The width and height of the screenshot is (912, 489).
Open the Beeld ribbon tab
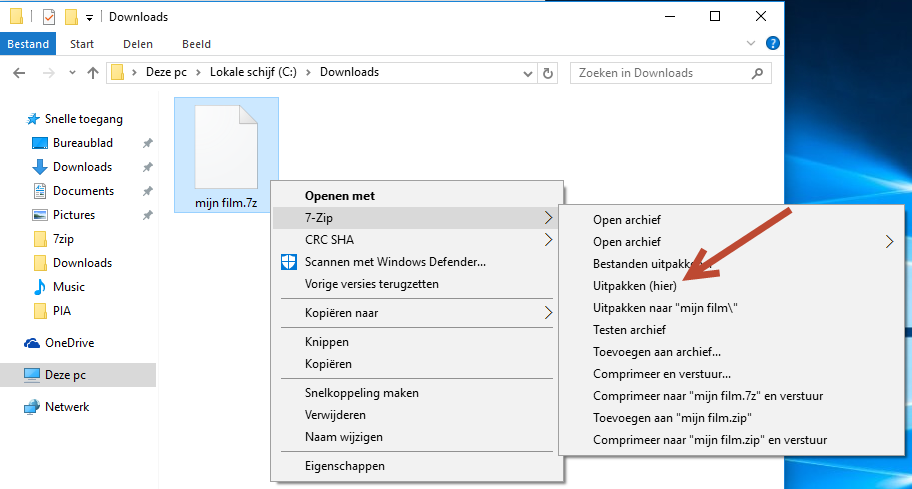196,44
